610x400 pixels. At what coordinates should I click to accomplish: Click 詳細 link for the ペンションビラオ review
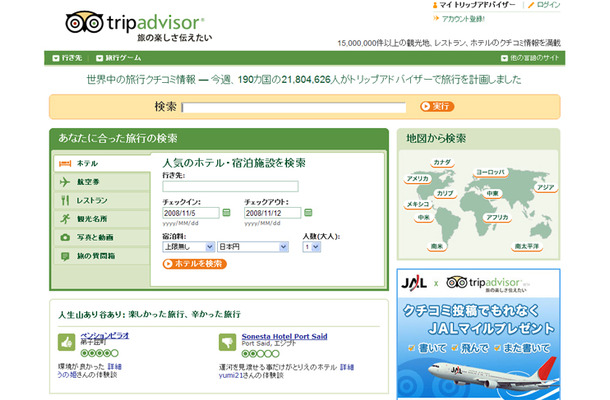coord(114,367)
